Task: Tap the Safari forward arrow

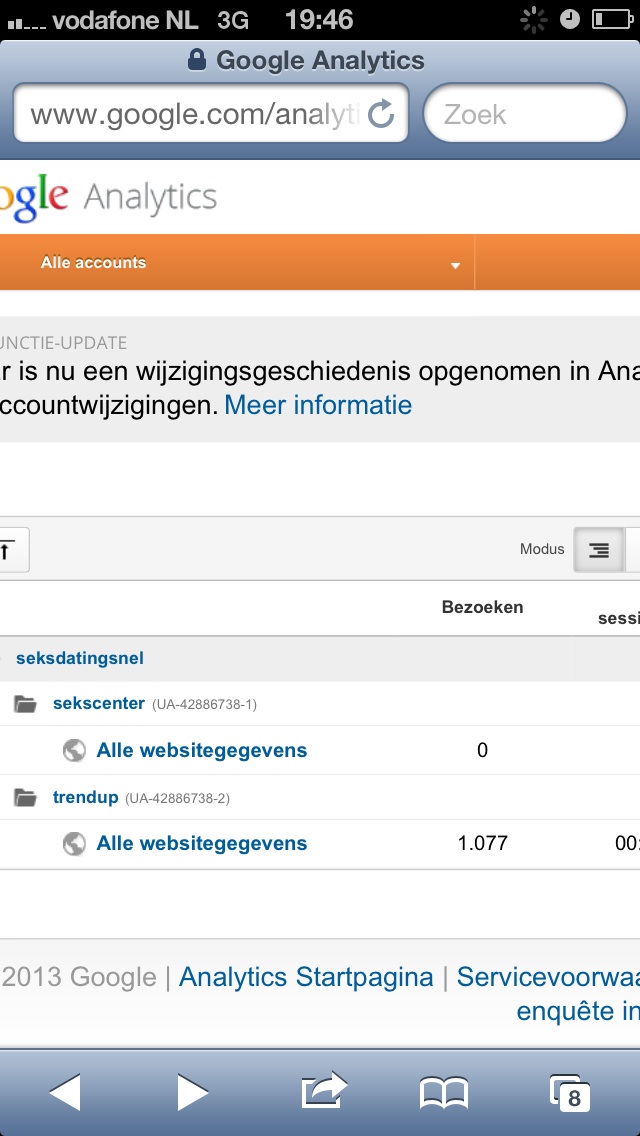Action: tap(192, 1091)
